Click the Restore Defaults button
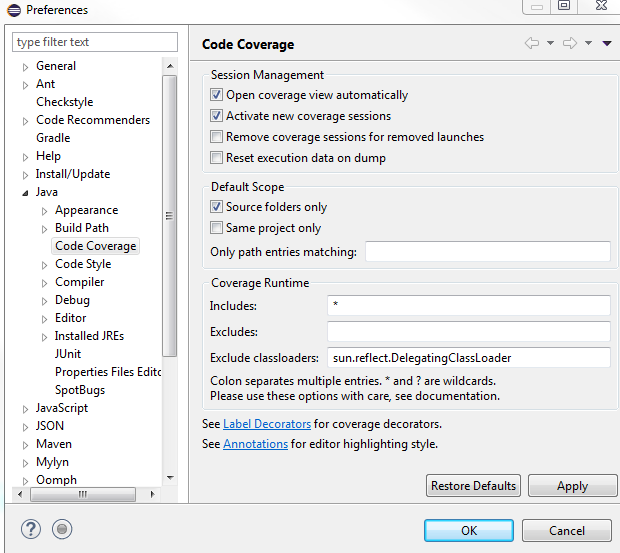This screenshot has width=620, height=553. tap(473, 485)
